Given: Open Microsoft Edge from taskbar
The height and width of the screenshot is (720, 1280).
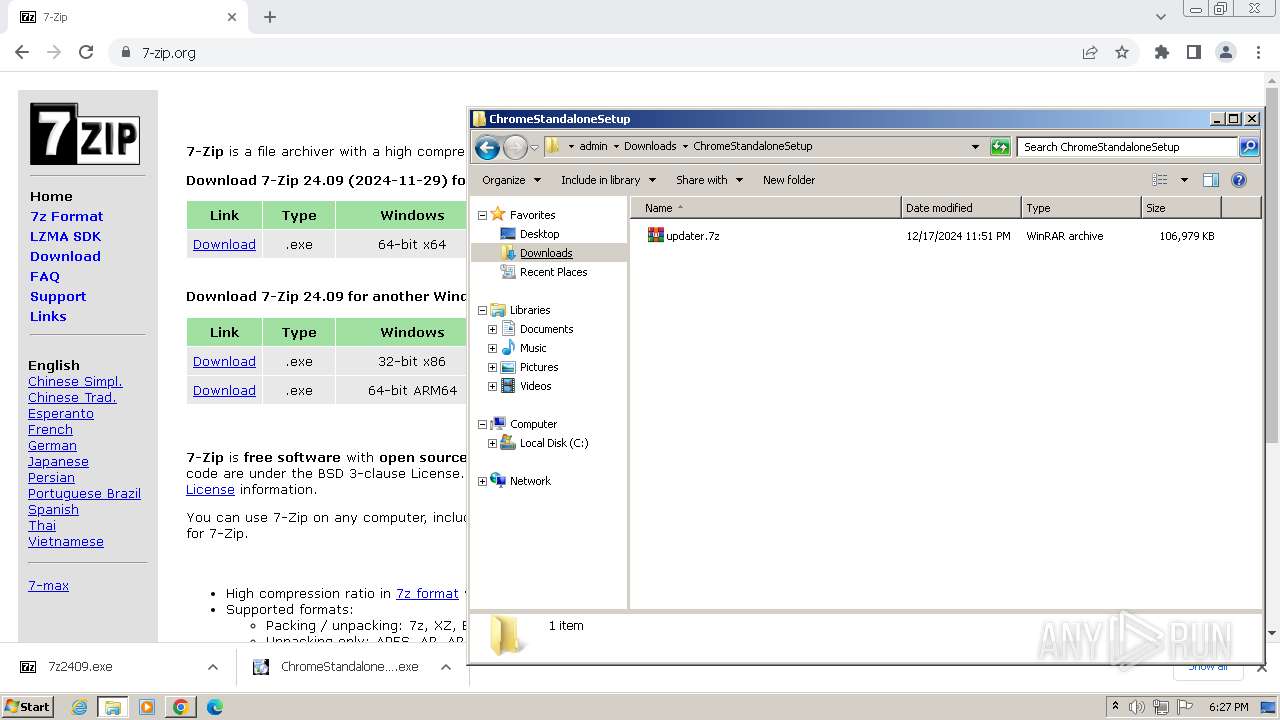Looking at the screenshot, I should pyautogui.click(x=215, y=707).
